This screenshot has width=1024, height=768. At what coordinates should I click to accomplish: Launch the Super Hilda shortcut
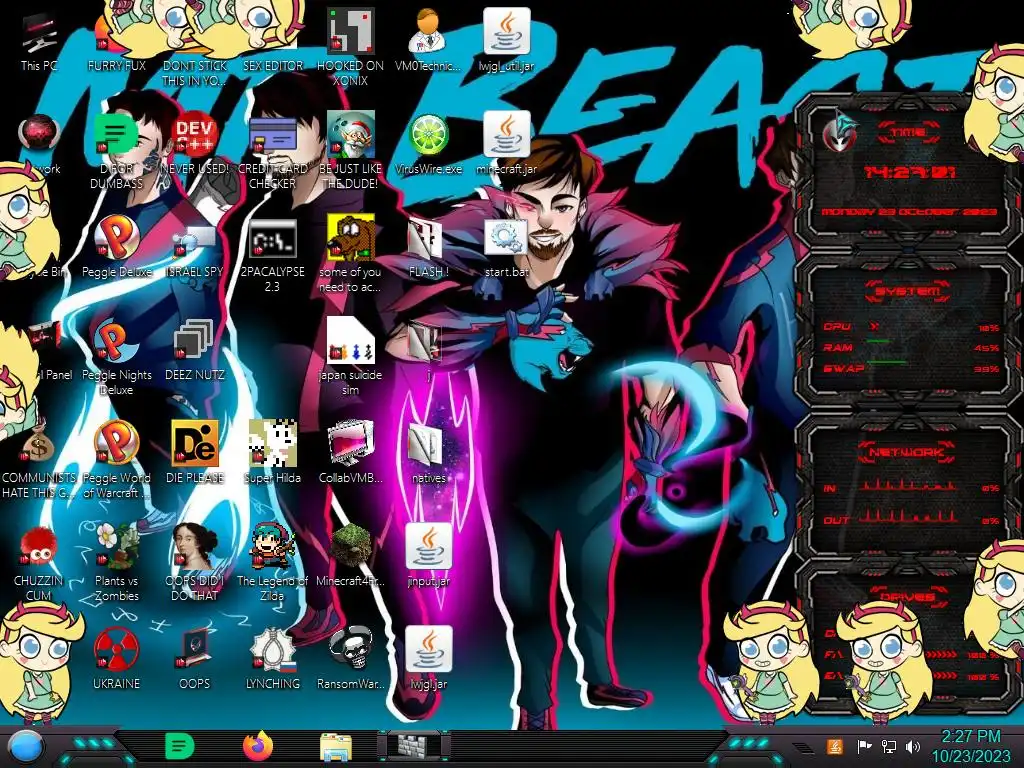click(272, 452)
